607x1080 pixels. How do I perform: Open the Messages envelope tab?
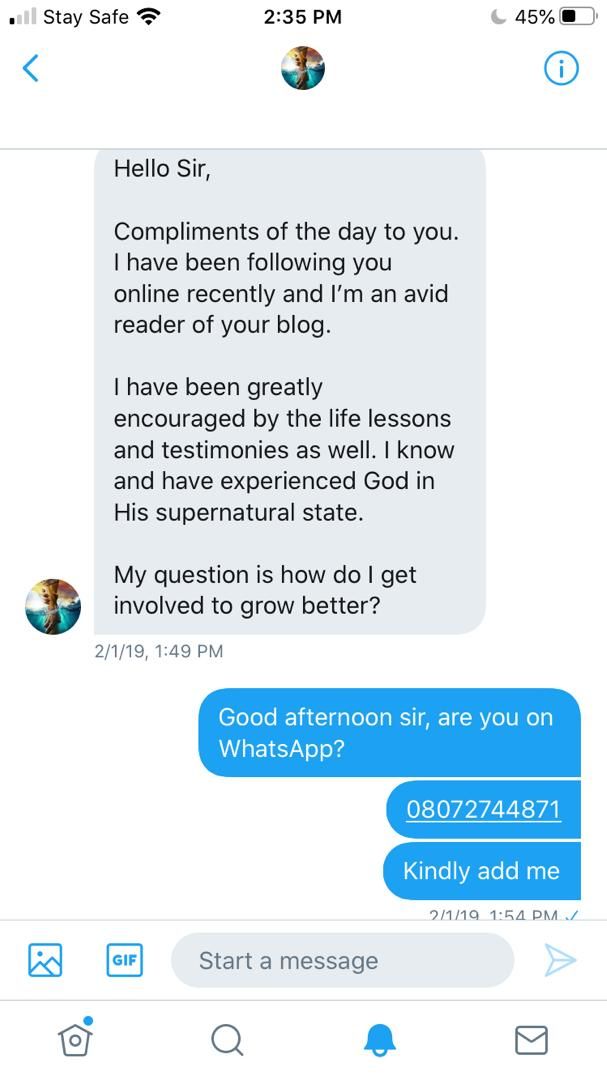[532, 1040]
